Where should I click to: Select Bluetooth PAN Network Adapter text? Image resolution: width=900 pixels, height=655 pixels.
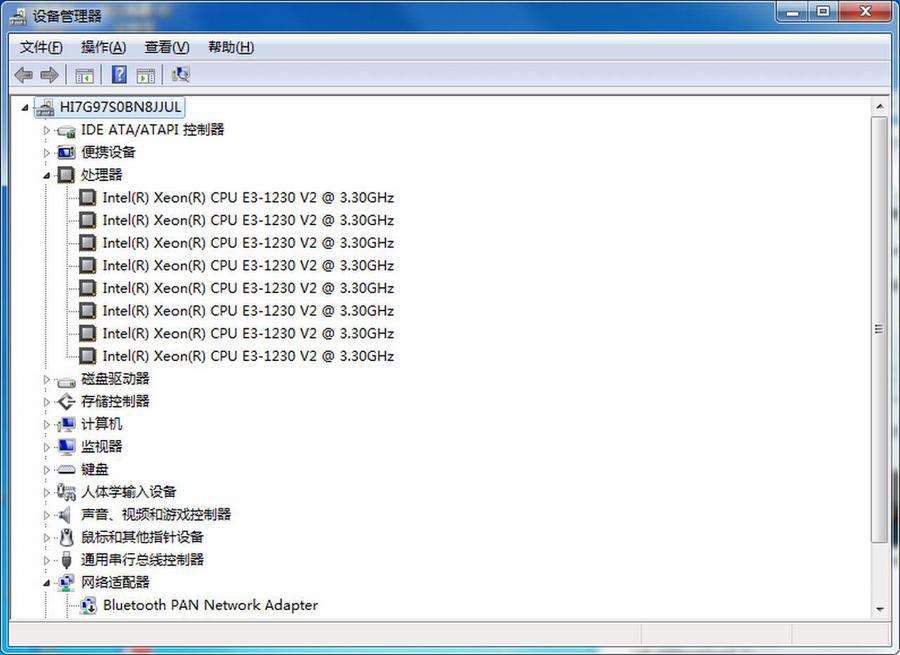tap(210, 605)
